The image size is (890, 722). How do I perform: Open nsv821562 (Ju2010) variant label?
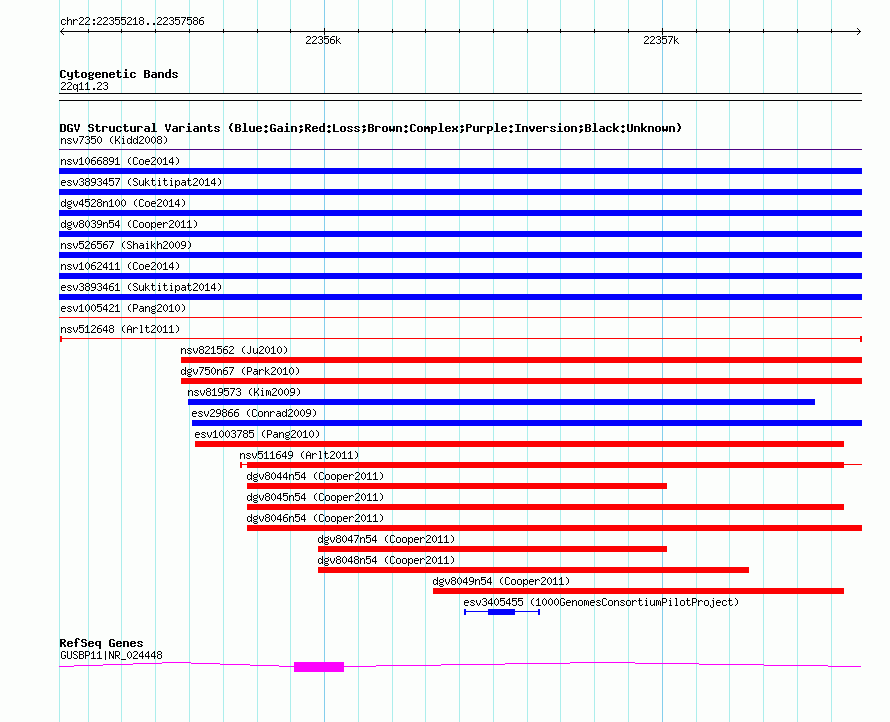[234, 350]
